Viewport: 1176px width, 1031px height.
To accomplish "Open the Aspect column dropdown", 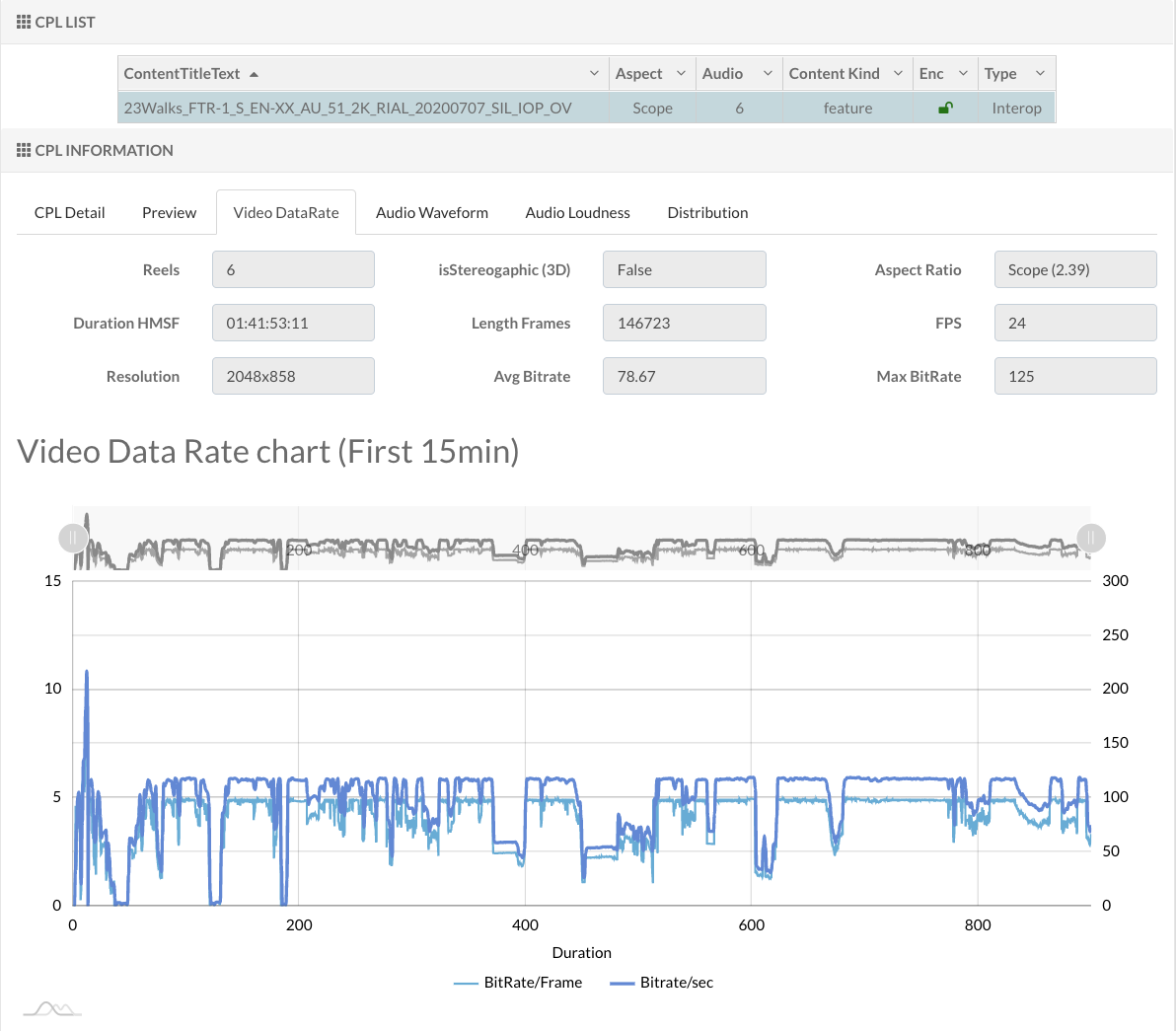I will coord(681,73).
